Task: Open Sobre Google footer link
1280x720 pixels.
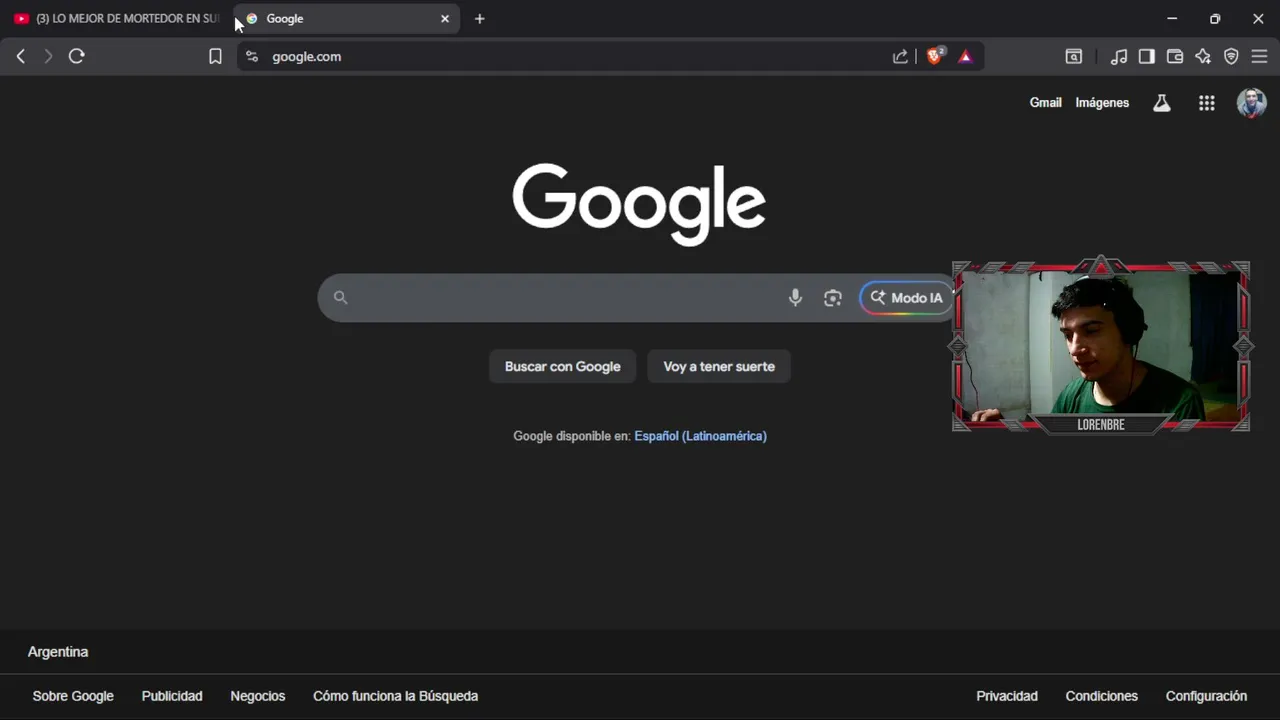Action: (x=73, y=696)
